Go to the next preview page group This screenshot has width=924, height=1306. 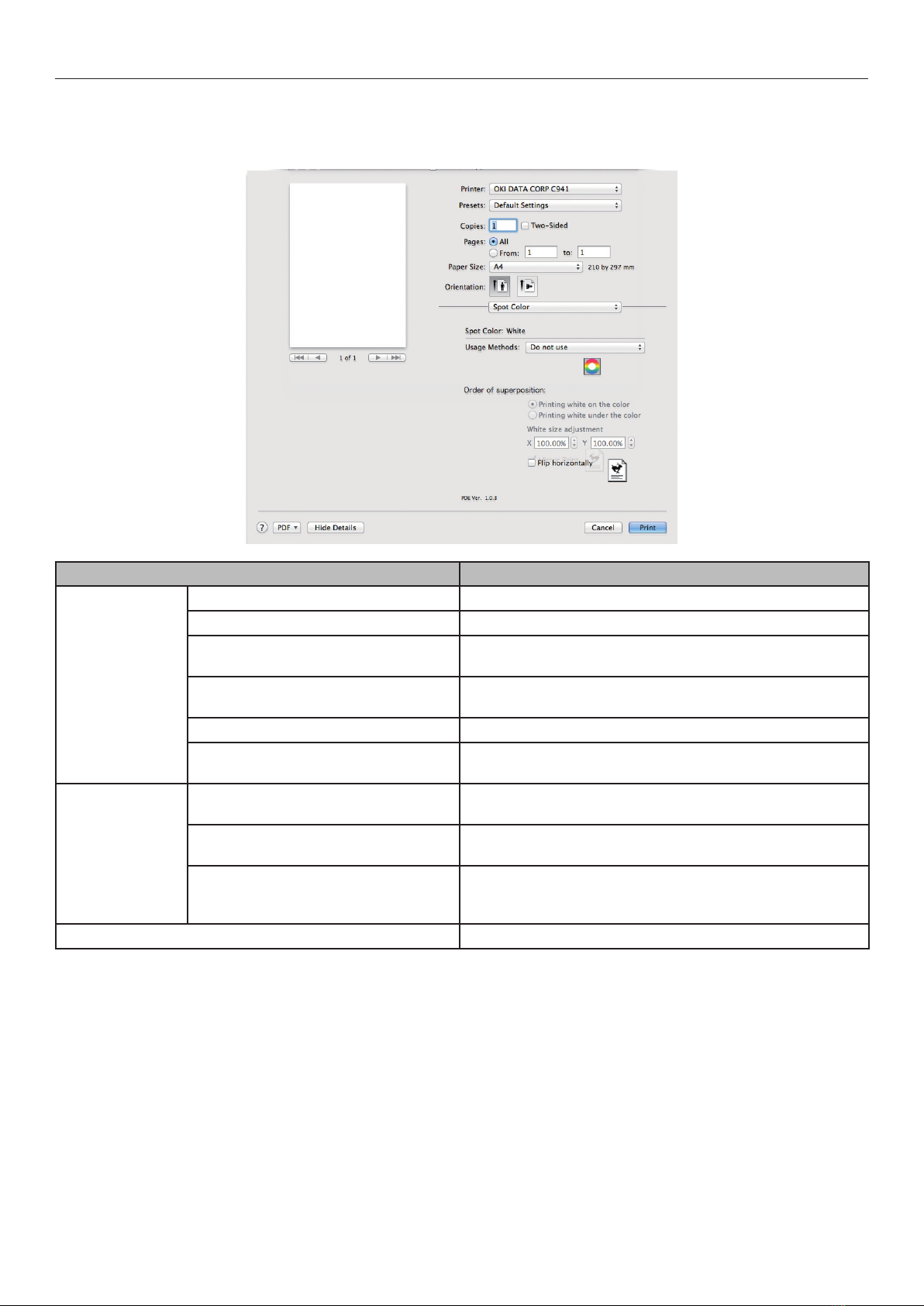[387, 357]
